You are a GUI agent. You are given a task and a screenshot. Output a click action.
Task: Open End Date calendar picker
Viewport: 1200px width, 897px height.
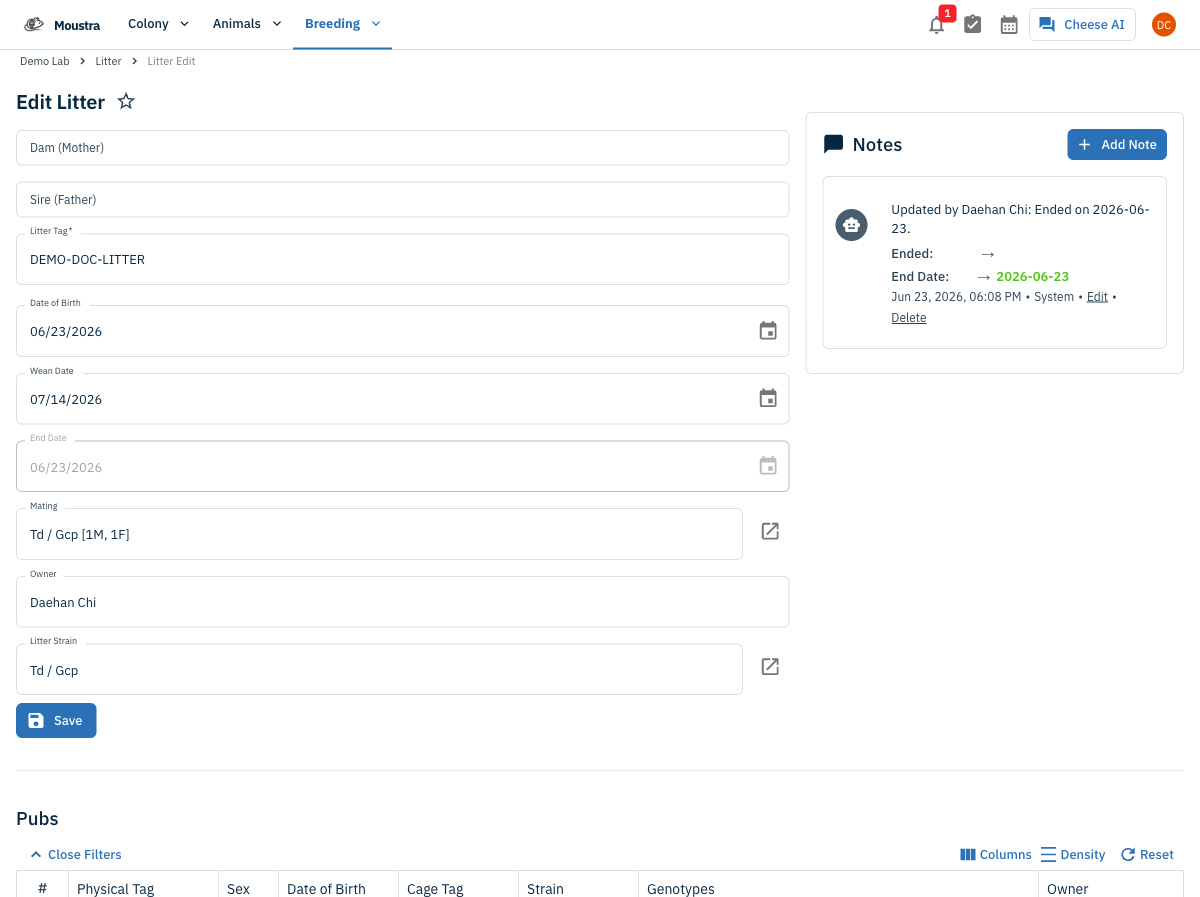click(768, 466)
